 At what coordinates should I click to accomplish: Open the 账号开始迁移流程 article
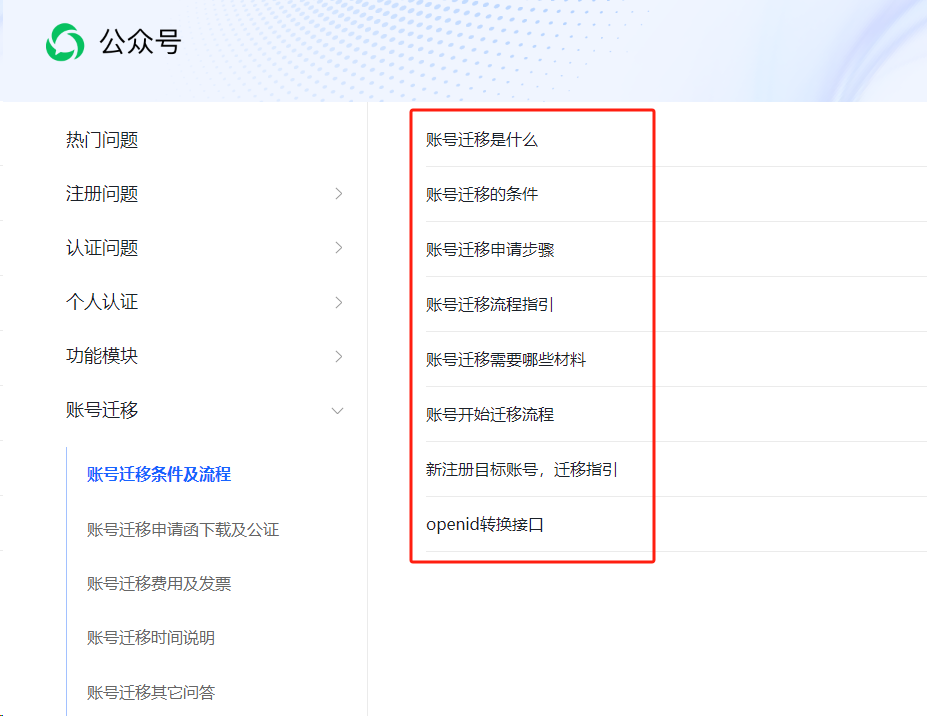coord(490,414)
